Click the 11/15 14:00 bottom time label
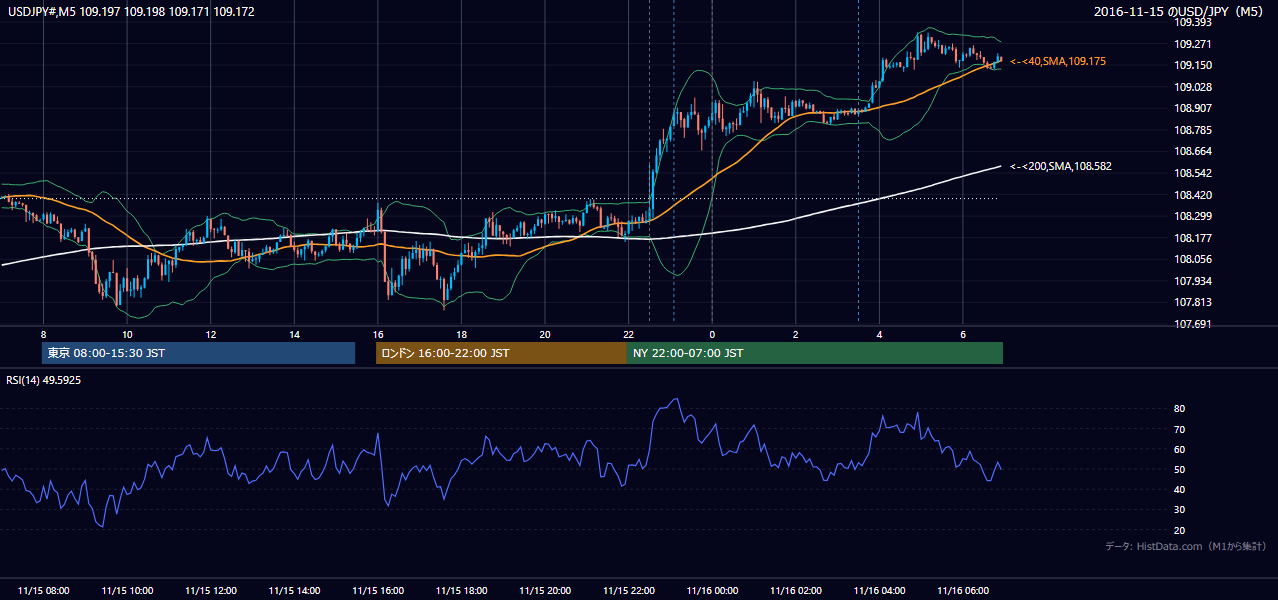The height and width of the screenshot is (600, 1278). 294,590
